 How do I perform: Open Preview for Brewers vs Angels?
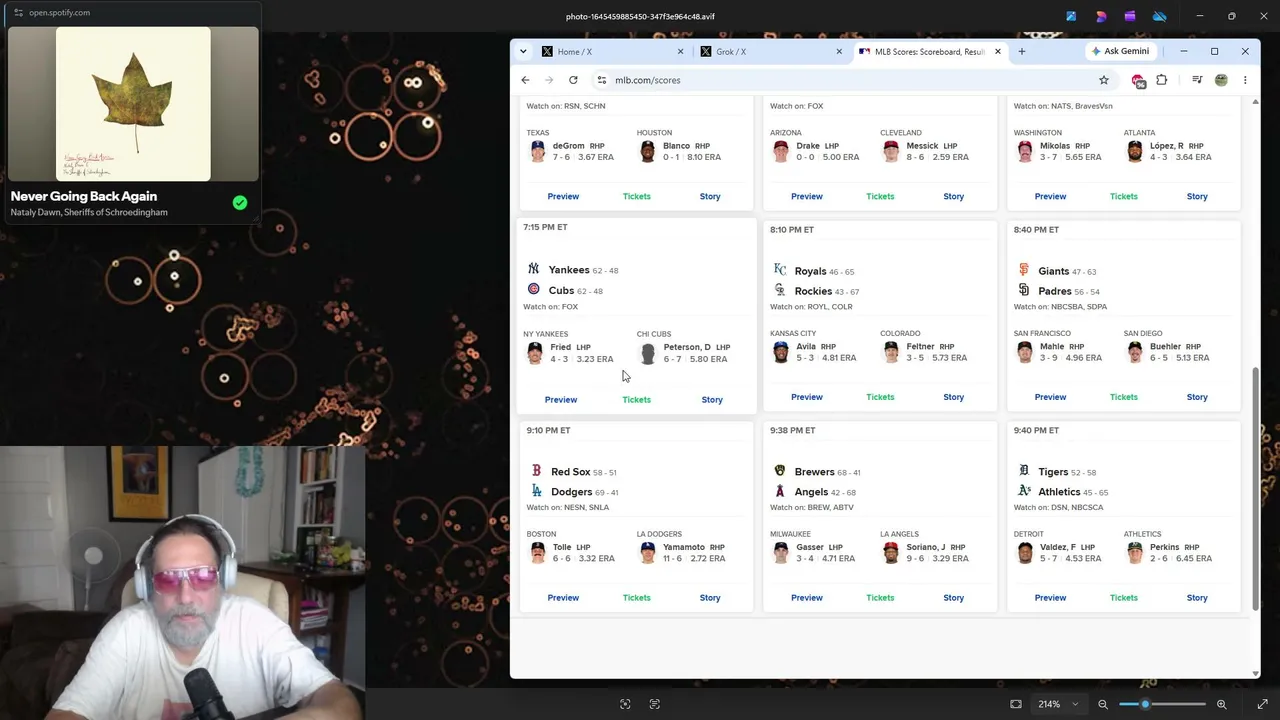pos(807,598)
